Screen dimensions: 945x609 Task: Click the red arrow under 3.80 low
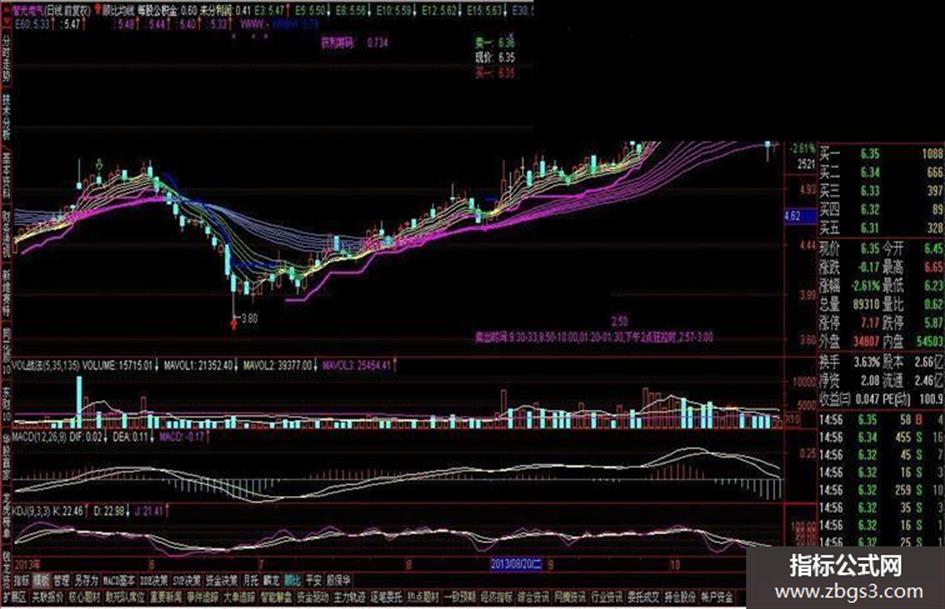(234, 325)
